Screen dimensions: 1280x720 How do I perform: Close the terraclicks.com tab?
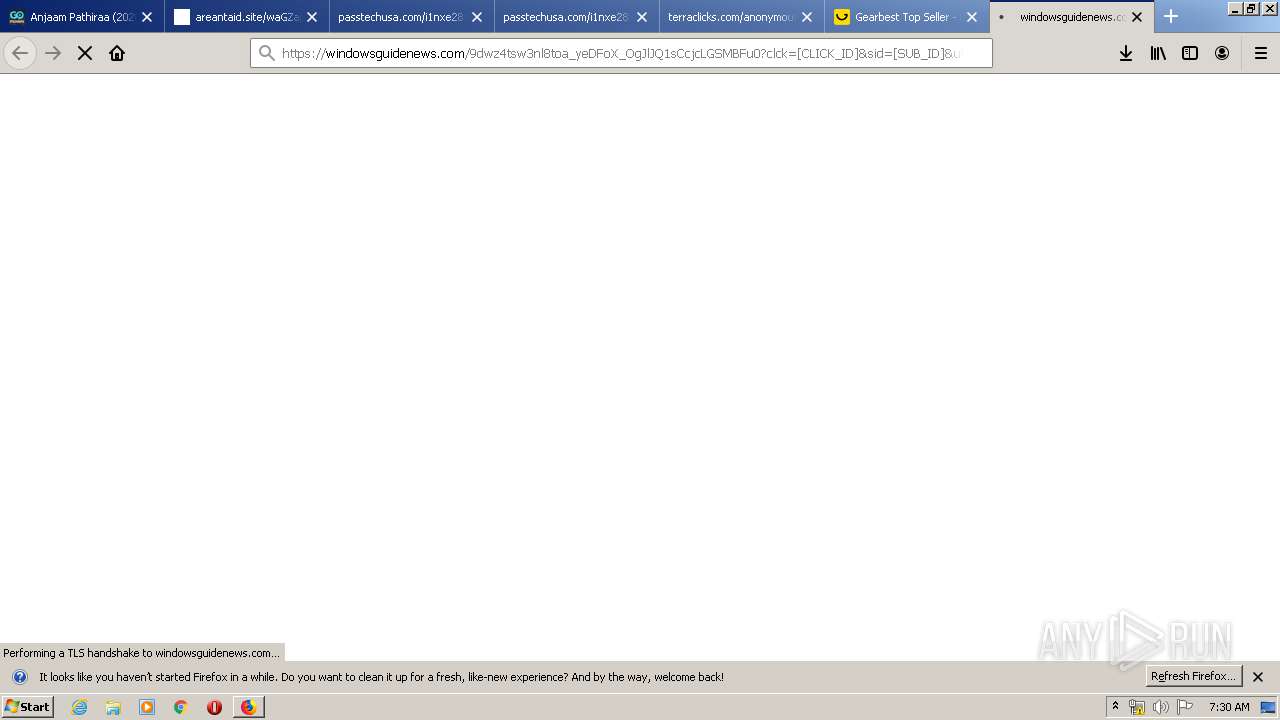point(807,17)
